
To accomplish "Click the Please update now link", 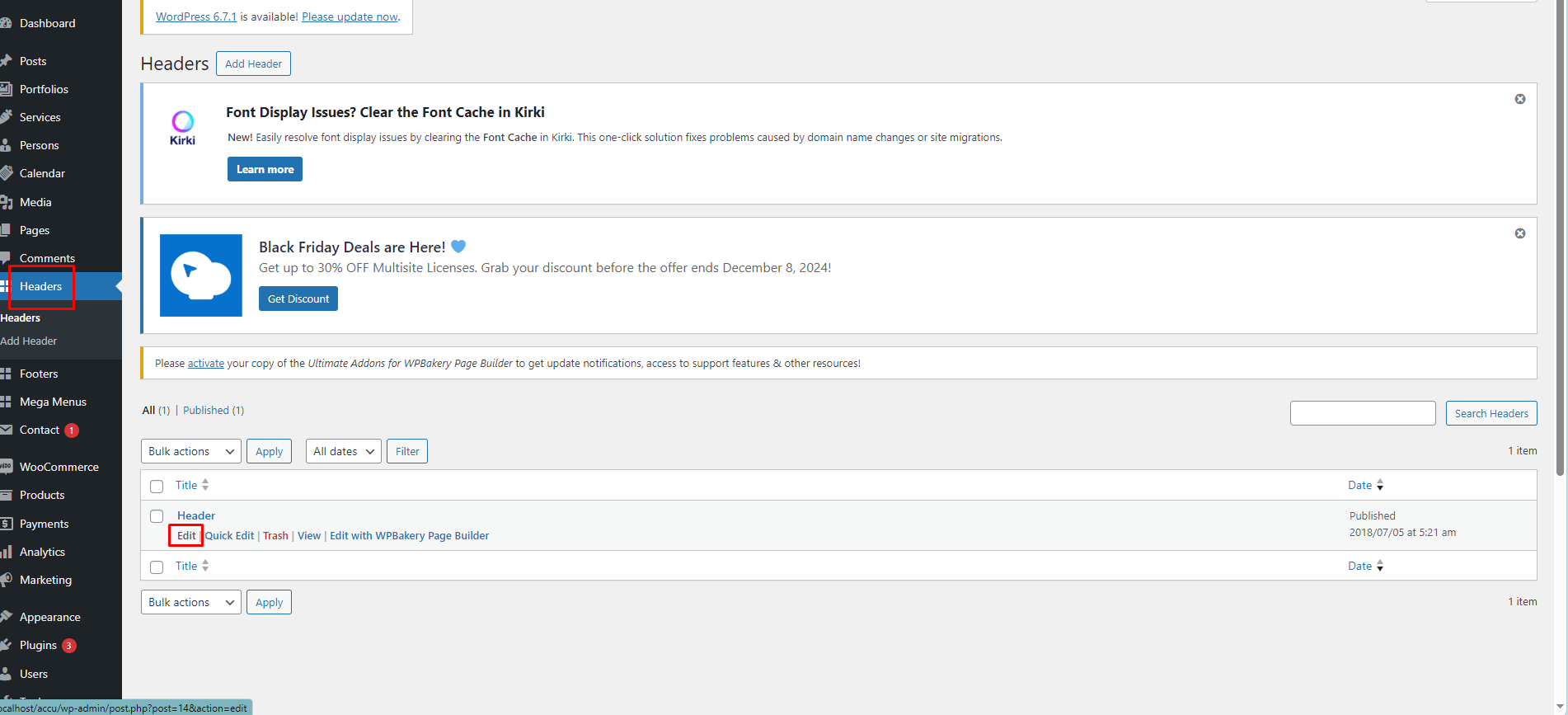I will (x=350, y=16).
